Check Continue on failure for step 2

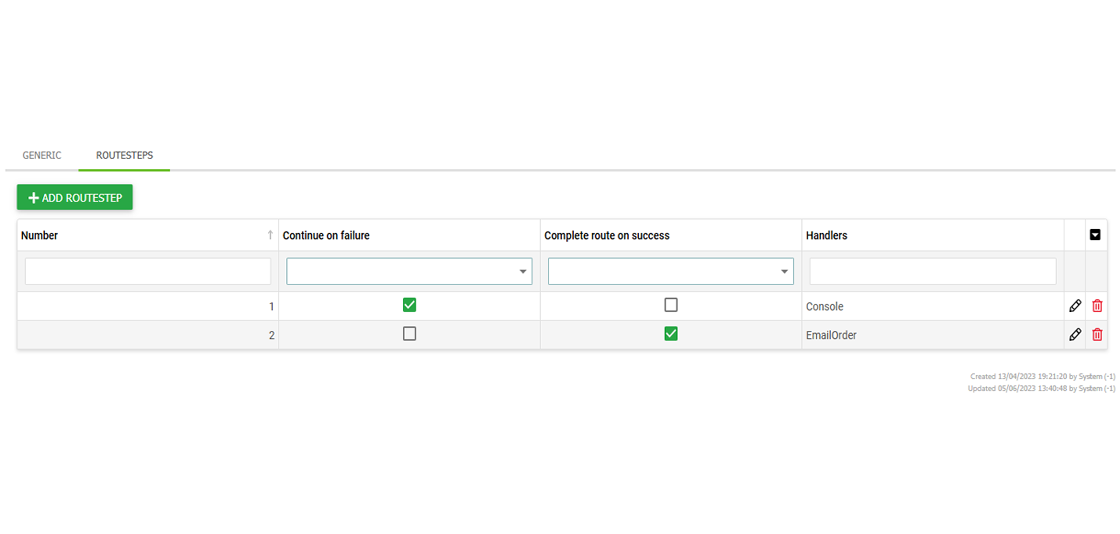[409, 333]
